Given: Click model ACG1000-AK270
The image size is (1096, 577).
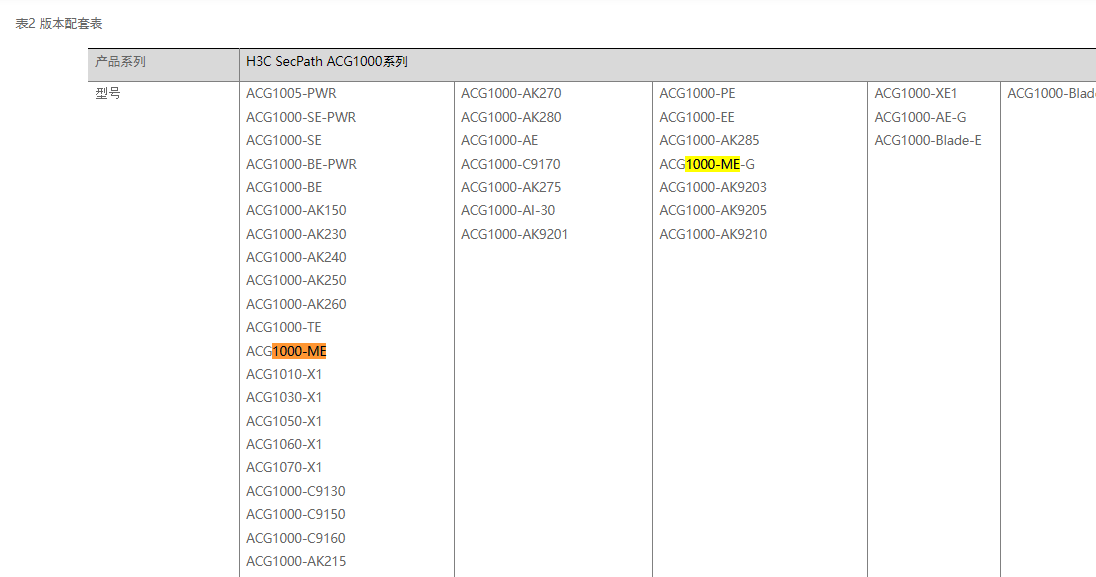Looking at the screenshot, I should click(x=511, y=94).
